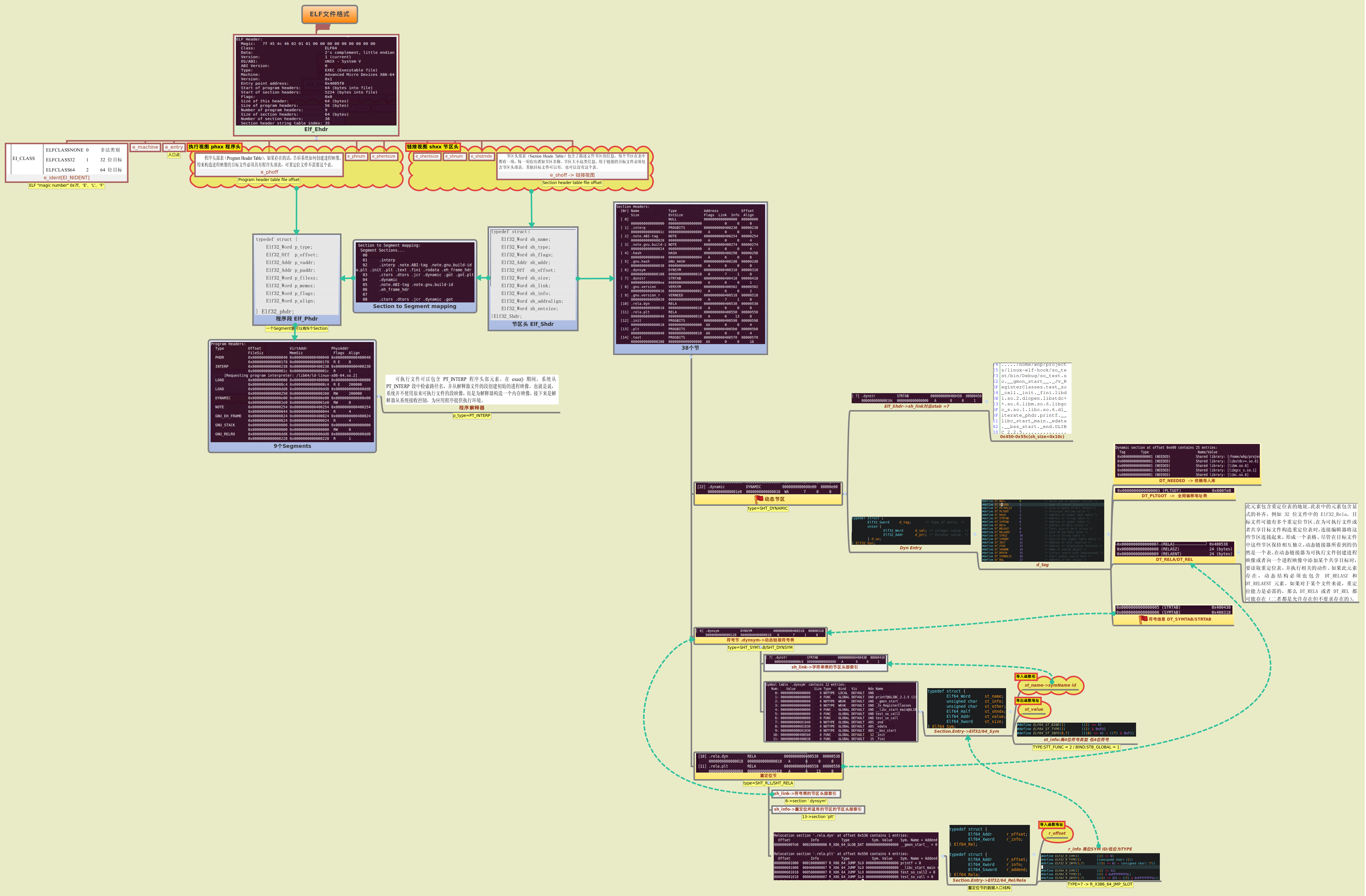
Task: Click the ELF magic number note
Action: pyautogui.click(x=67, y=185)
